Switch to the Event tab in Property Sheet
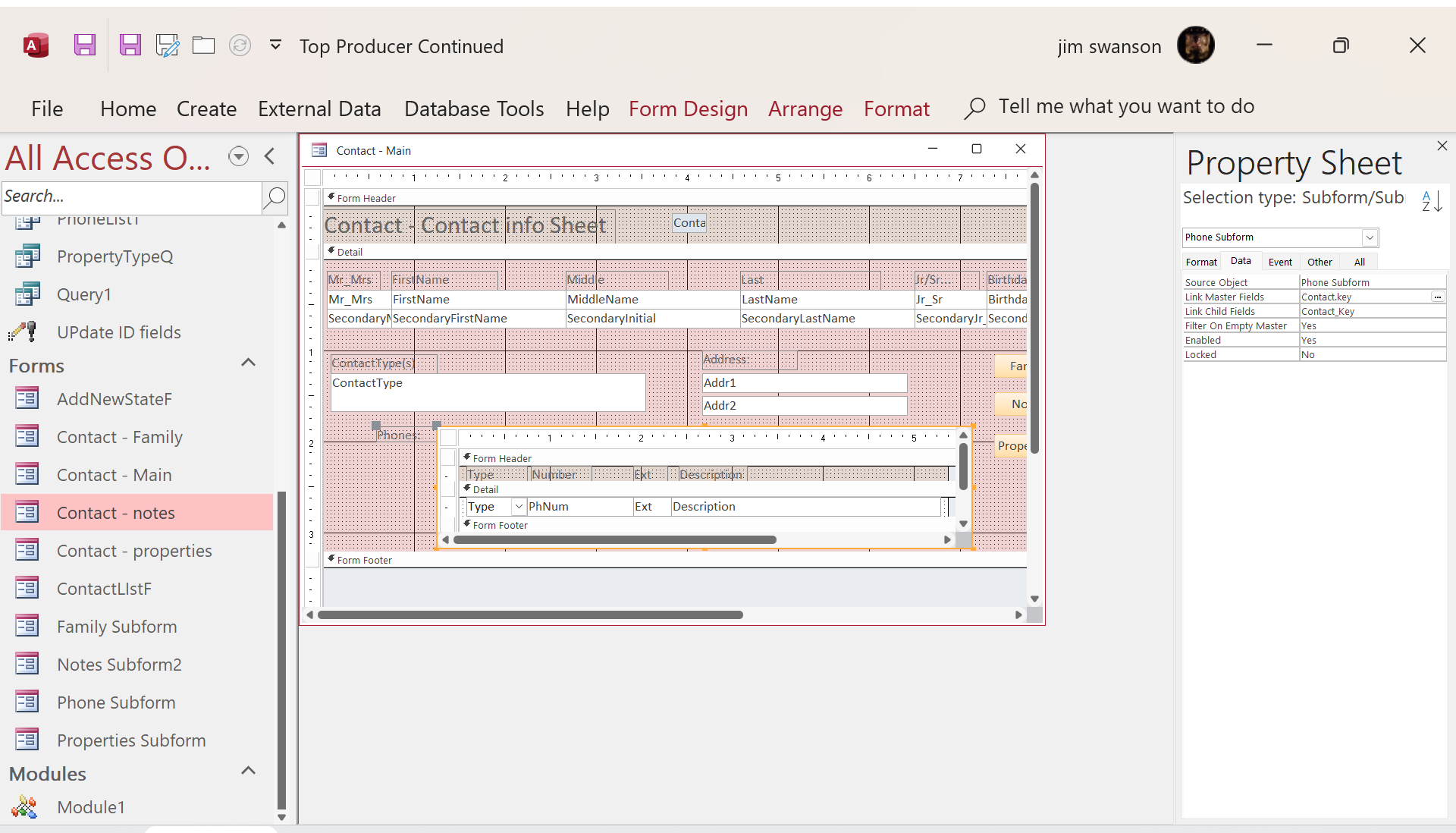The image size is (1456, 833). (1280, 261)
